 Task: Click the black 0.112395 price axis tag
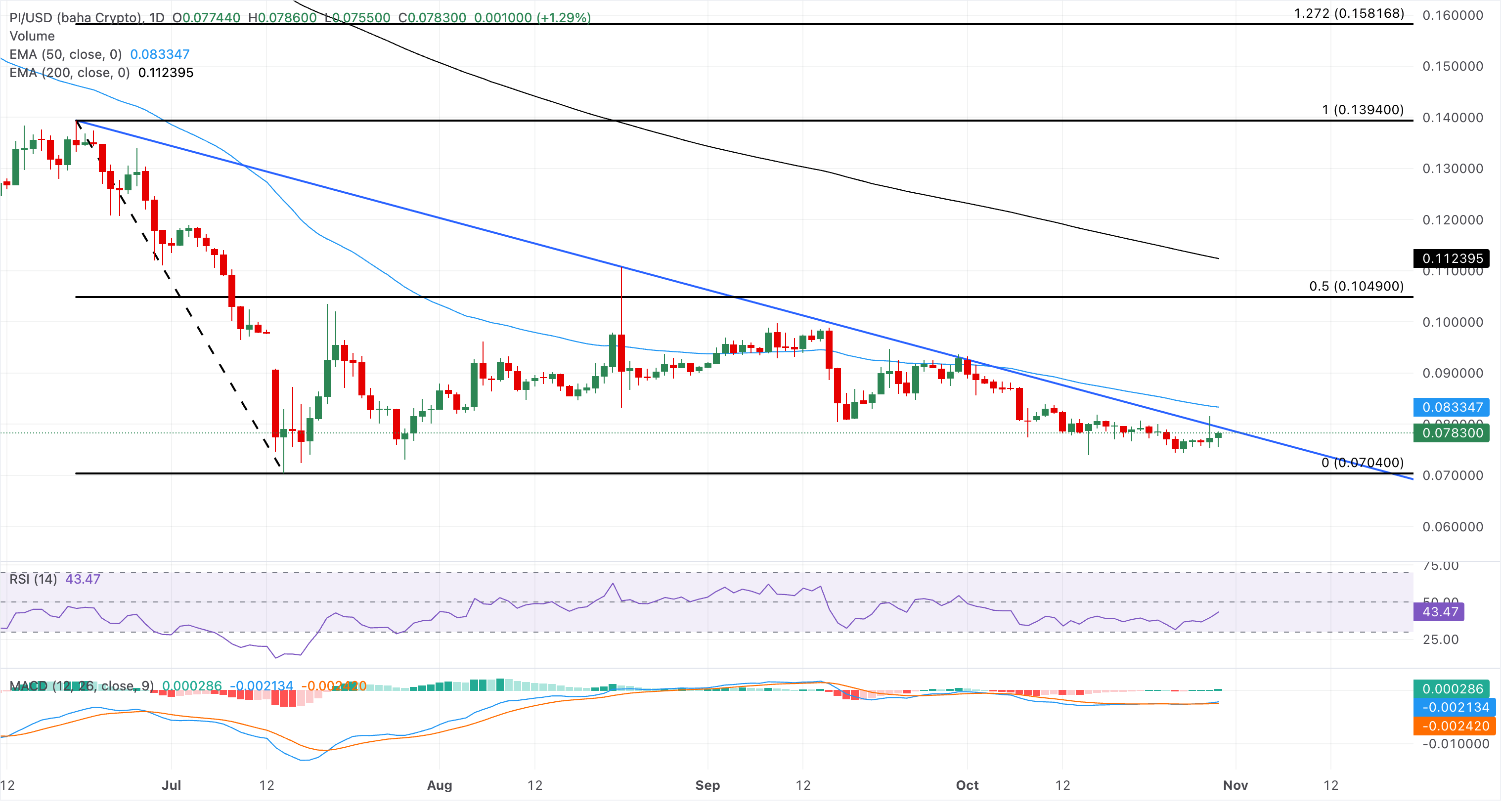1452,258
